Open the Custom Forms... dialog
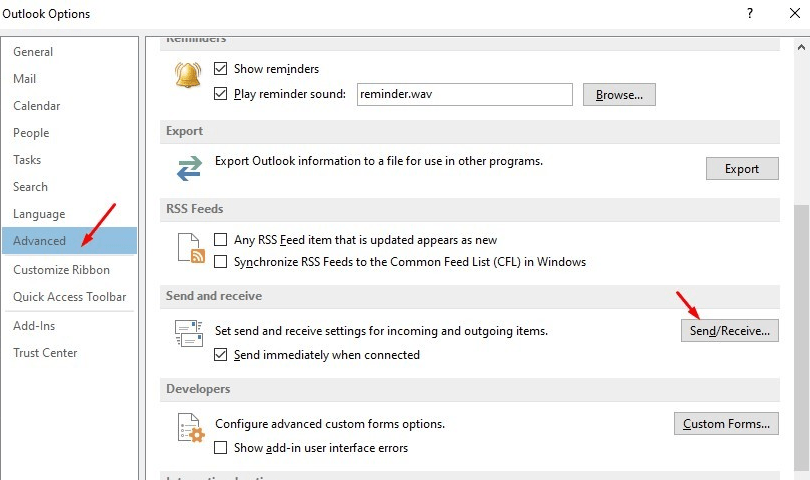 [726, 424]
